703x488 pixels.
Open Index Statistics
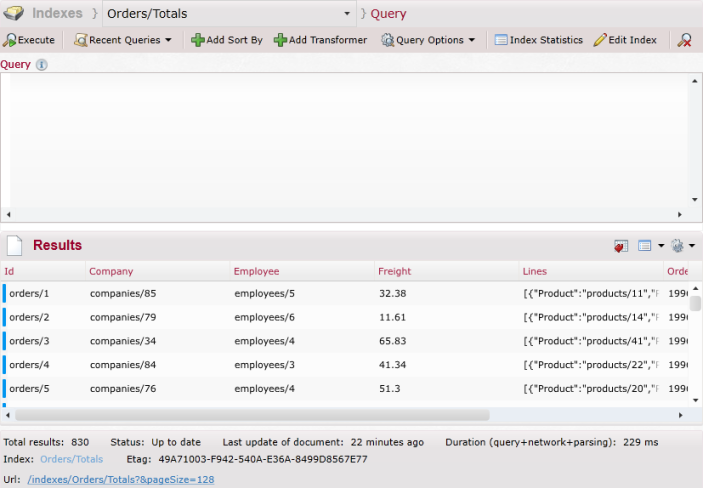[538, 40]
